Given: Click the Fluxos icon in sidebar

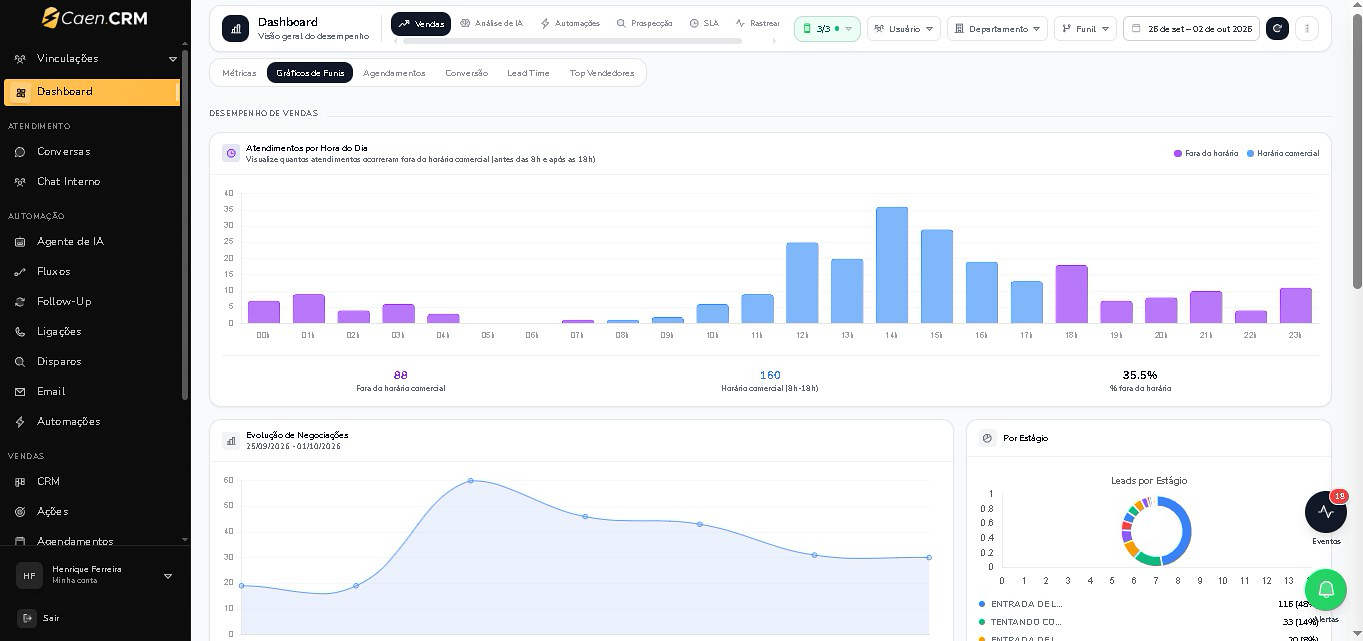Looking at the screenshot, I should (20, 272).
